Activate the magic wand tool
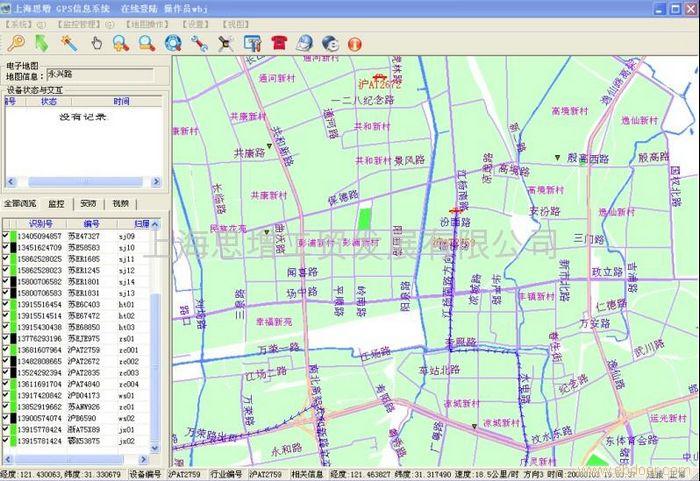 (x=69, y=43)
